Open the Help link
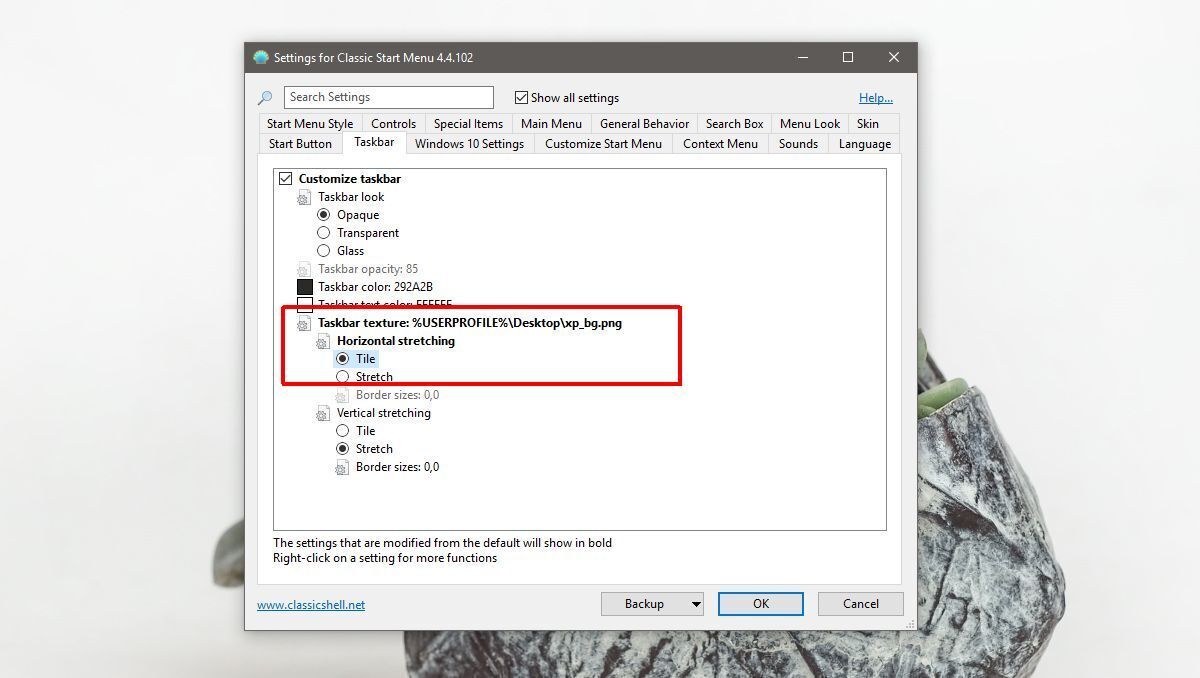 [875, 97]
